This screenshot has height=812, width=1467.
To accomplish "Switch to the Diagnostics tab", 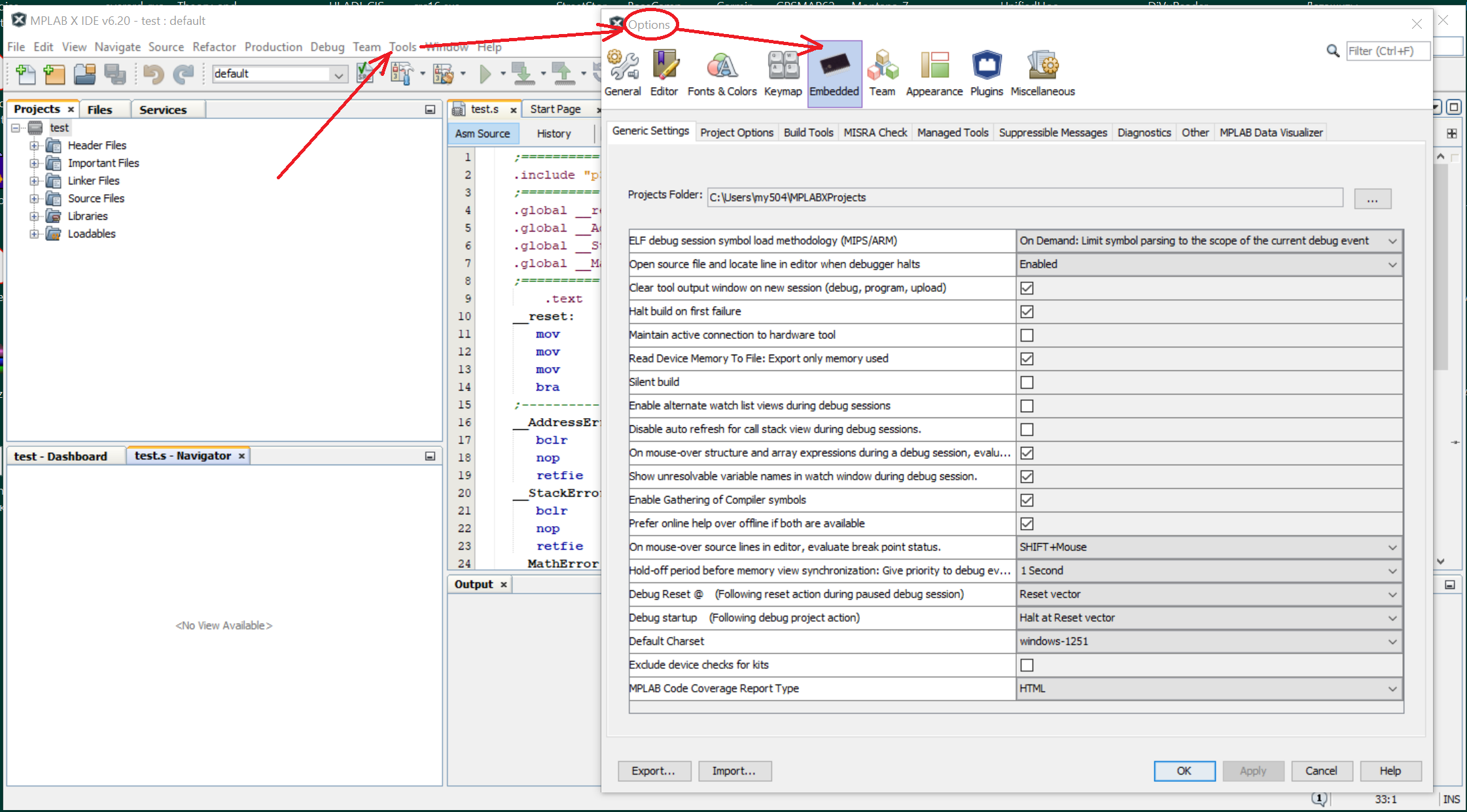I will pos(1144,132).
